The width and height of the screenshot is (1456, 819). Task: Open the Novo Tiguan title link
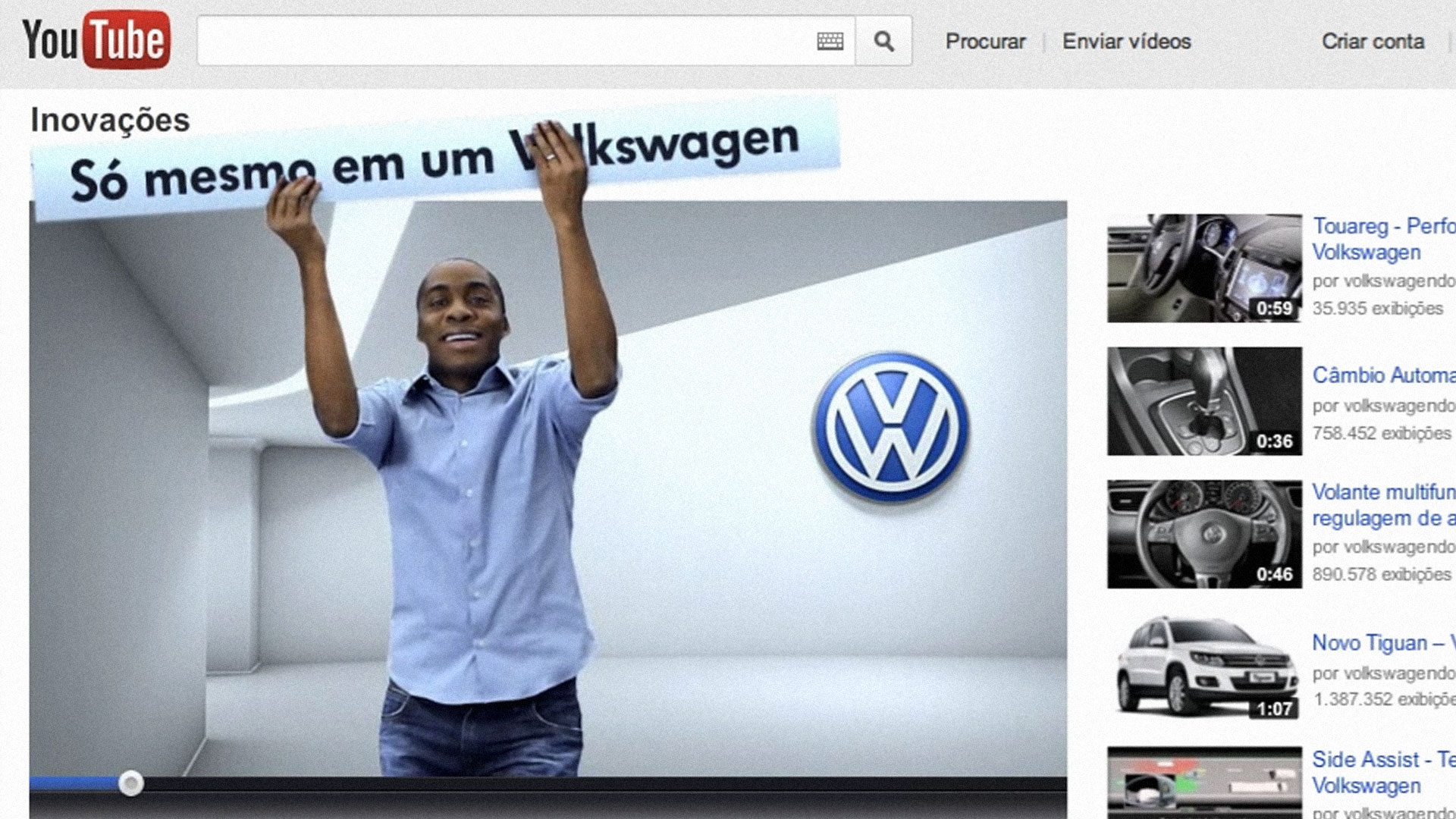pyautogui.click(x=1384, y=643)
